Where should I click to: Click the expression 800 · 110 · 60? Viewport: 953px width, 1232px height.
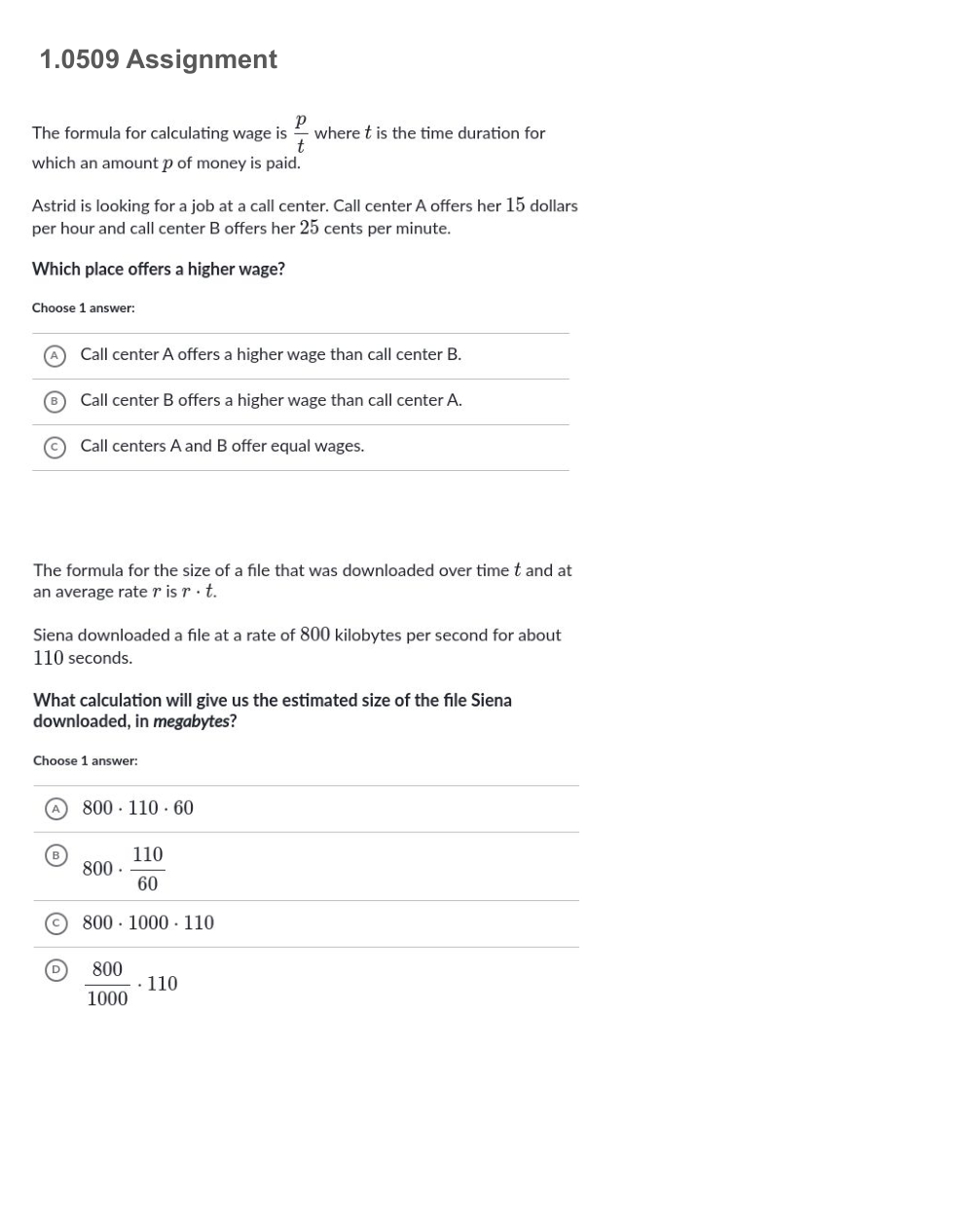coord(138,809)
